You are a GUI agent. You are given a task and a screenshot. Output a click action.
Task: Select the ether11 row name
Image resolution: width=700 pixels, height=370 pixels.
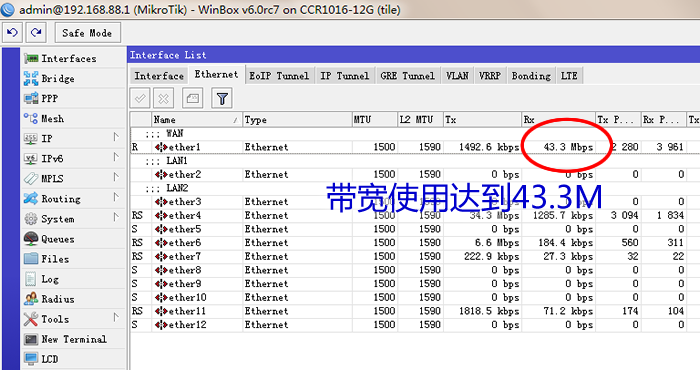188,311
